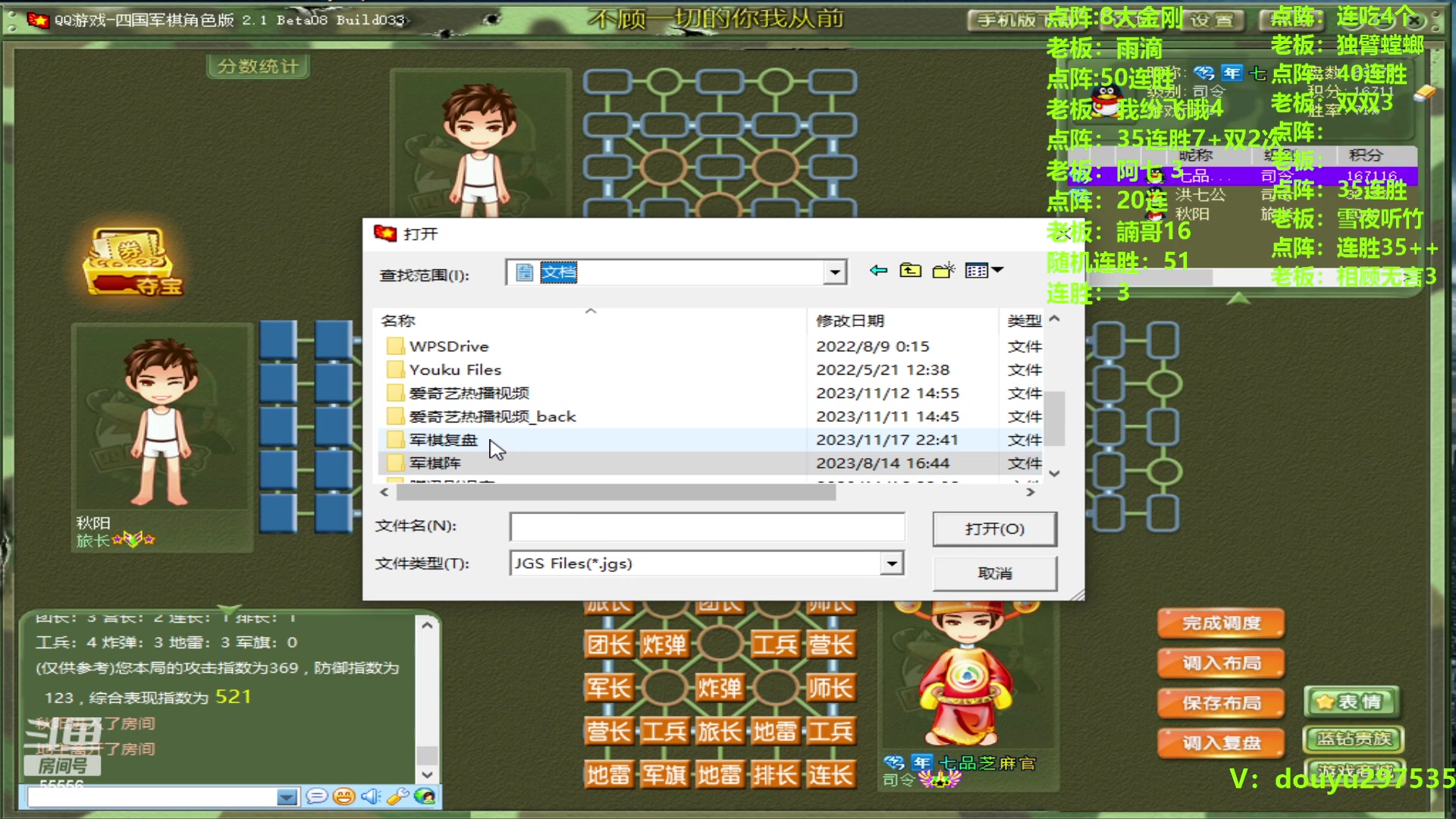Open the 夺宝 treasure chest icon

[133, 262]
